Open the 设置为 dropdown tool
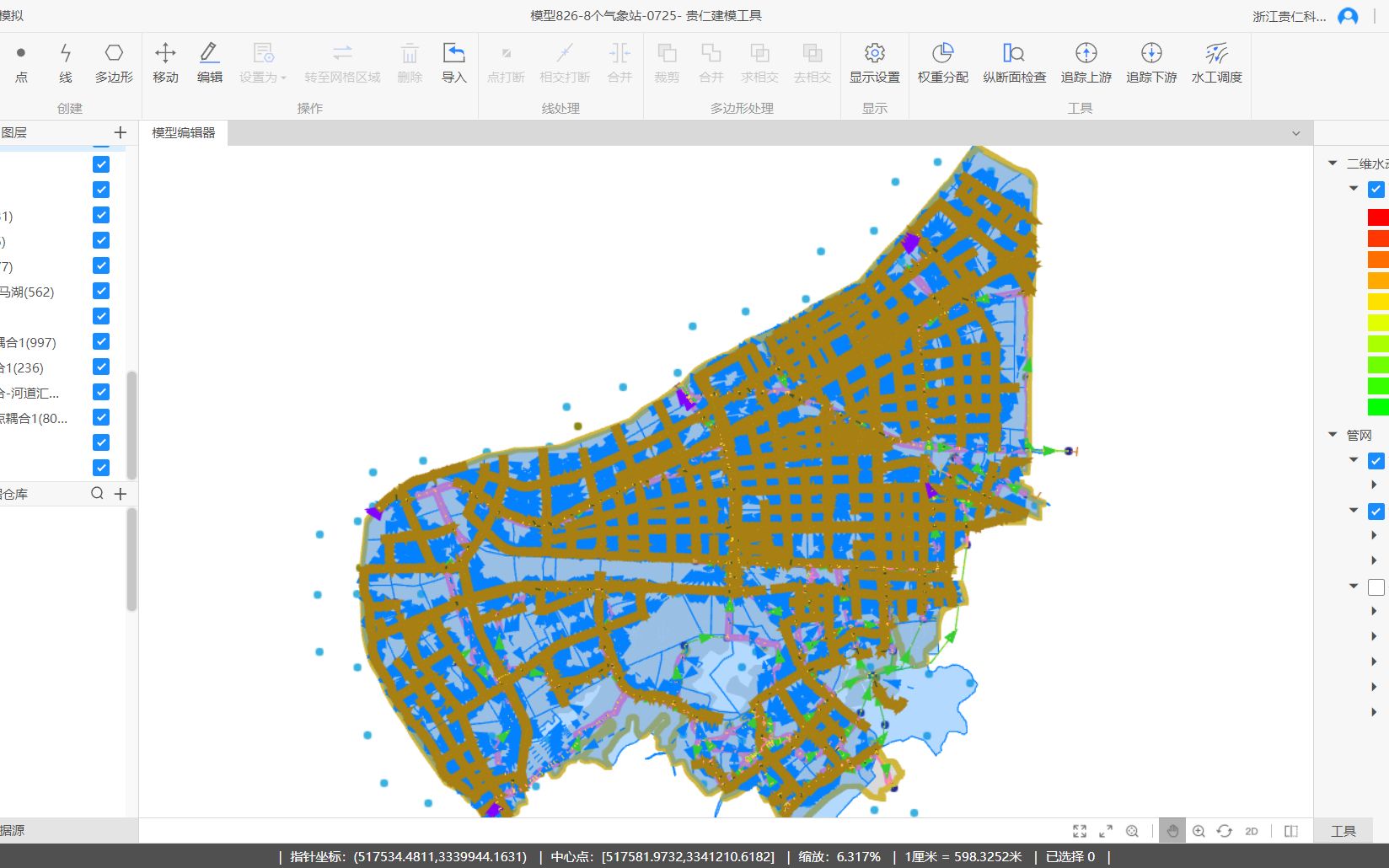 (x=263, y=63)
